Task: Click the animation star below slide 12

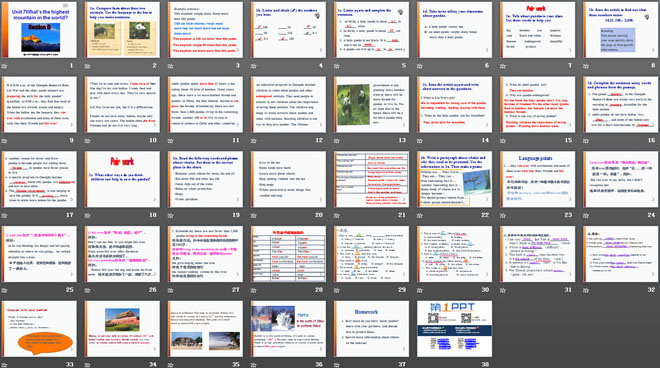Action: pos(254,141)
